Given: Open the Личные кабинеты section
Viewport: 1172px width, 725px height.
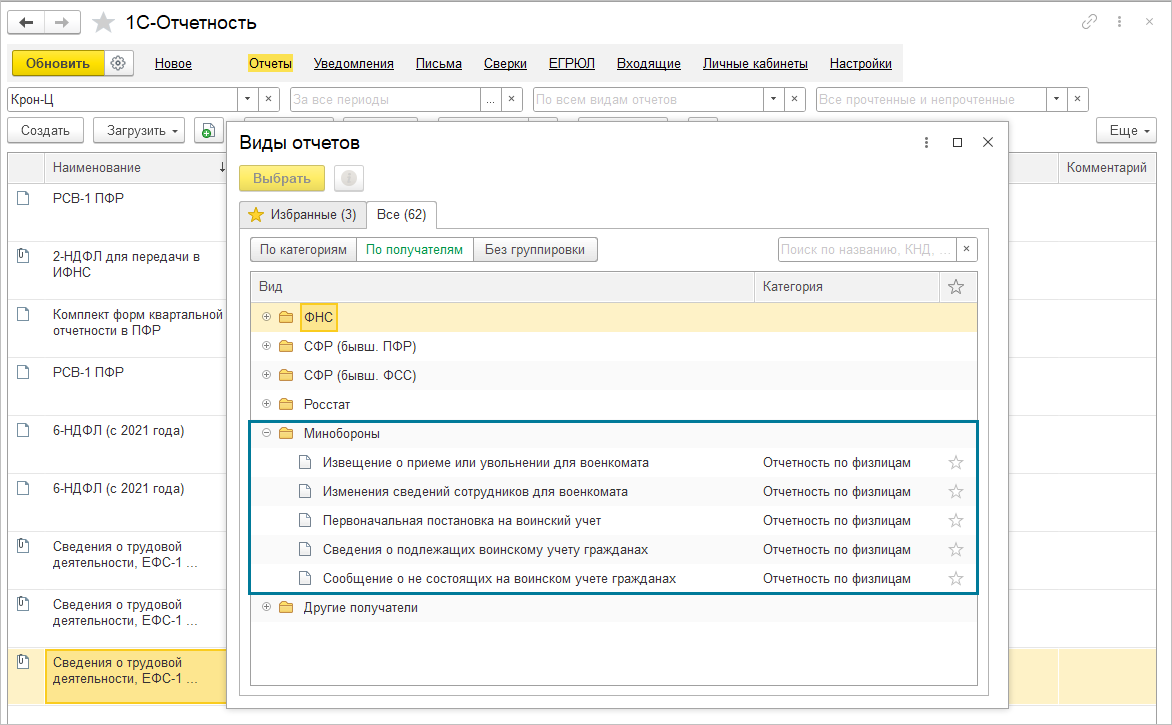Looking at the screenshot, I should coord(755,64).
